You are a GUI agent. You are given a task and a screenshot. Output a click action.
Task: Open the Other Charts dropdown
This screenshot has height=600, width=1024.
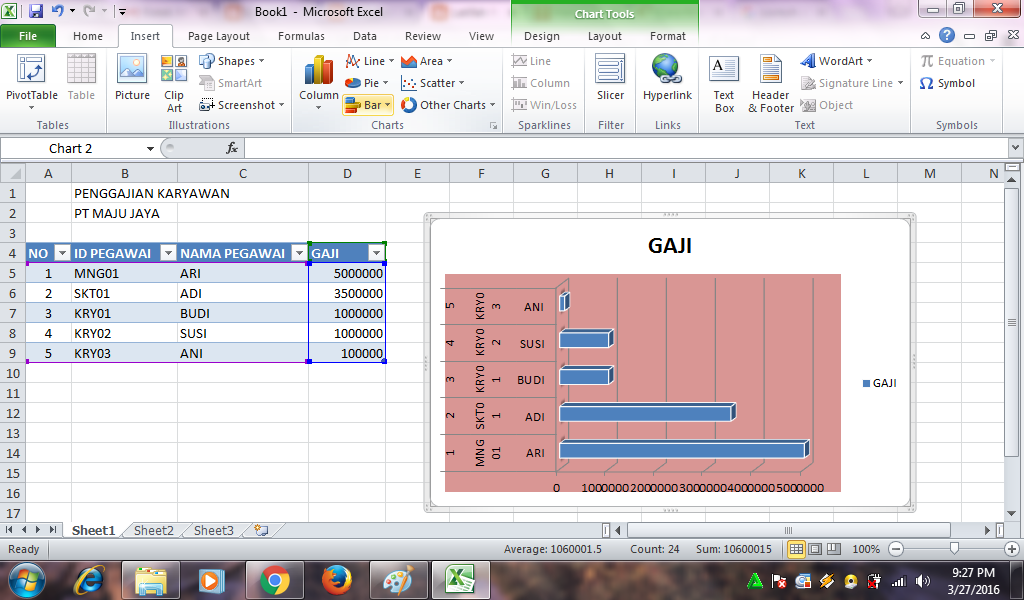pos(448,104)
